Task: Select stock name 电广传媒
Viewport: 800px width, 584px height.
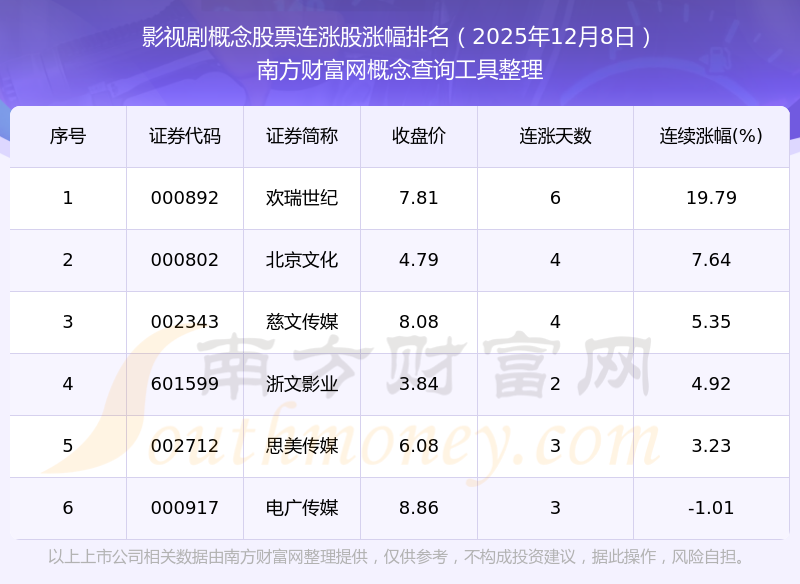Action: [x=302, y=508]
